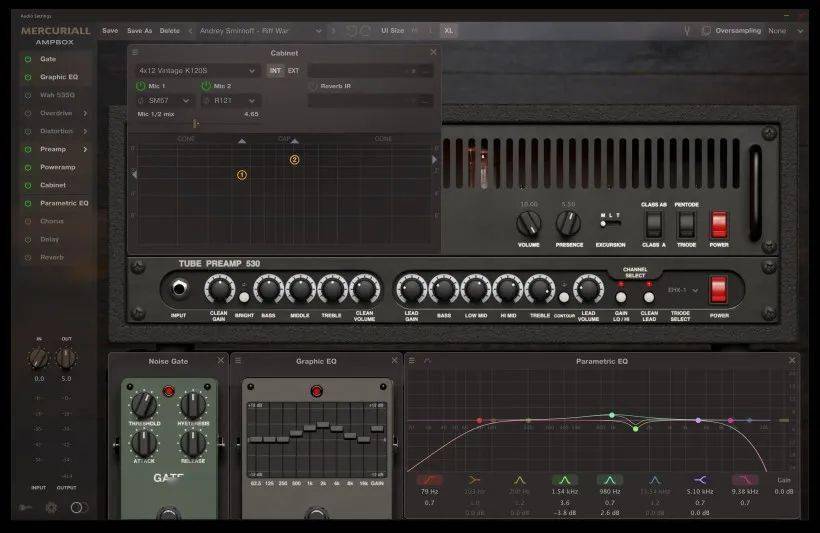Click the settings gear icon at bottom left

coord(51,508)
